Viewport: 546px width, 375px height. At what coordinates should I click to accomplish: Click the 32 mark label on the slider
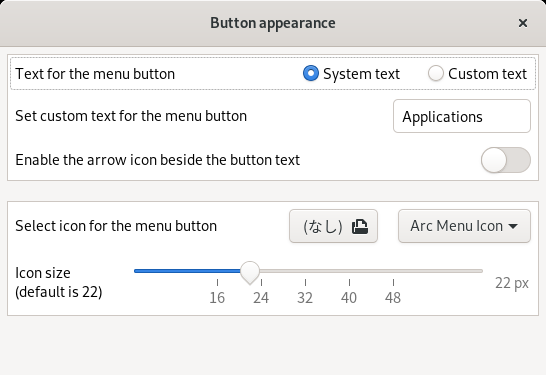tap(305, 298)
